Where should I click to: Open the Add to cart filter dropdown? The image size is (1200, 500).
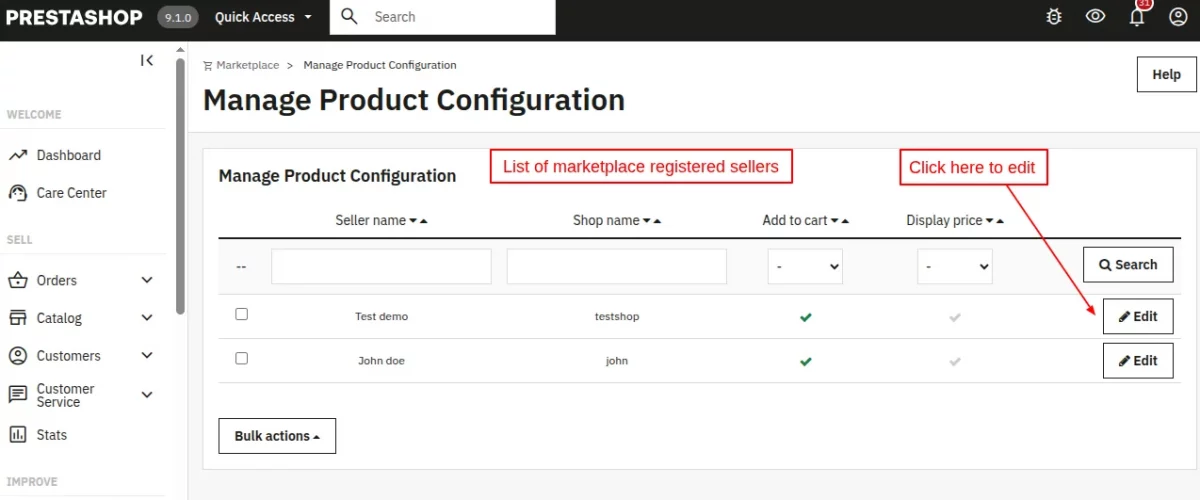pos(805,267)
